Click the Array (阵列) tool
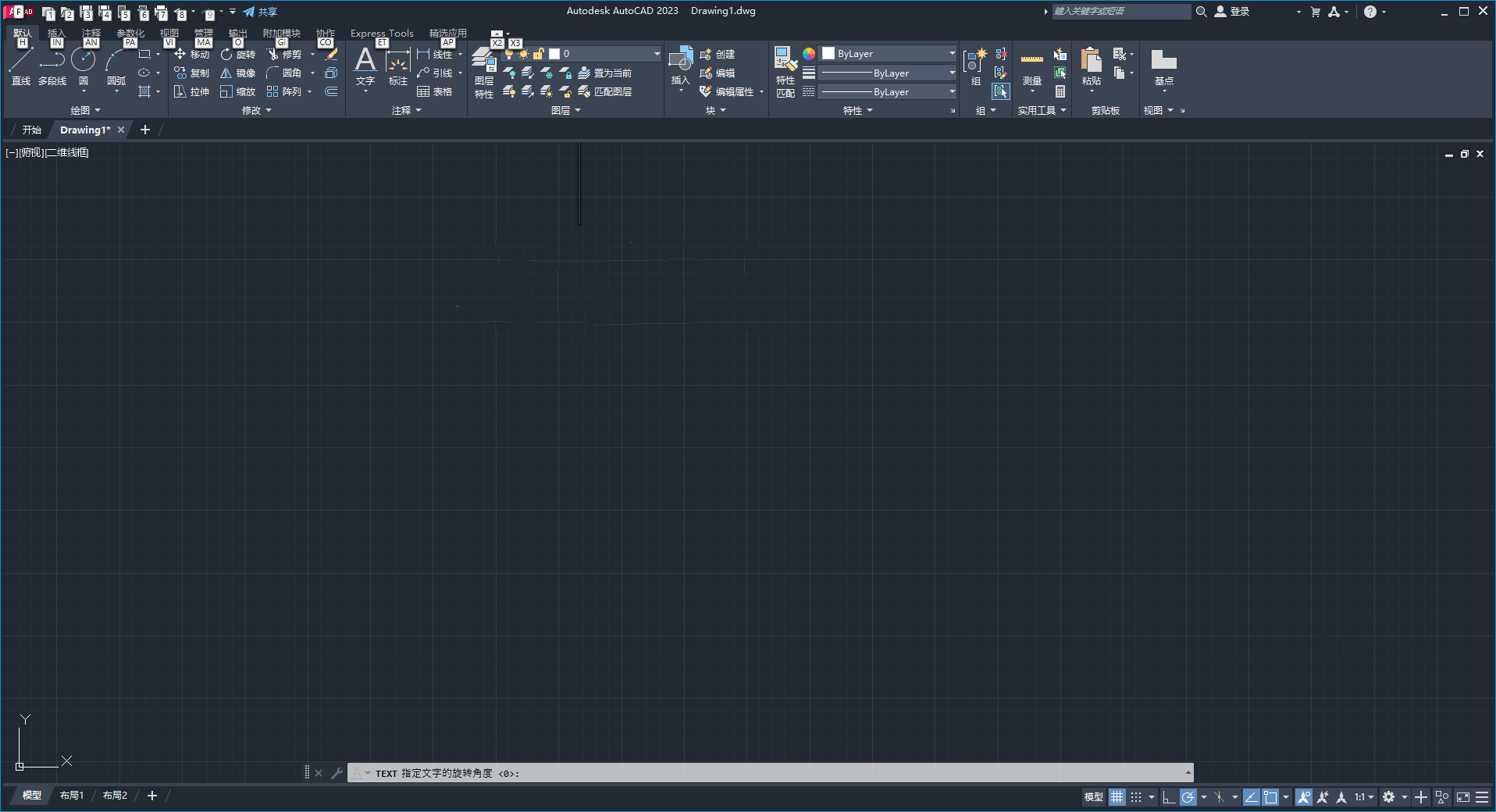 (x=284, y=92)
